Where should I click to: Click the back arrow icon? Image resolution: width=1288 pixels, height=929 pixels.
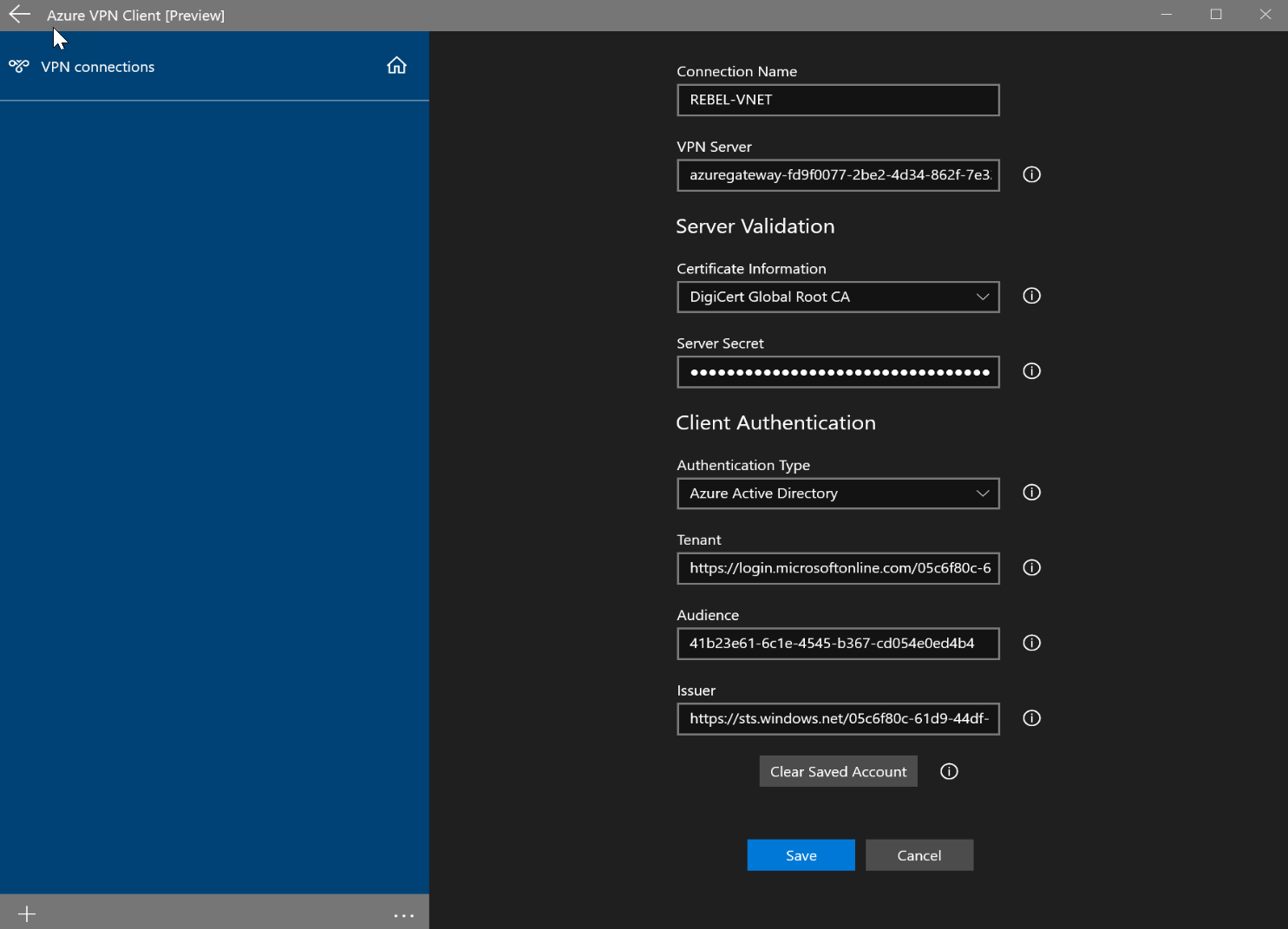[19, 14]
